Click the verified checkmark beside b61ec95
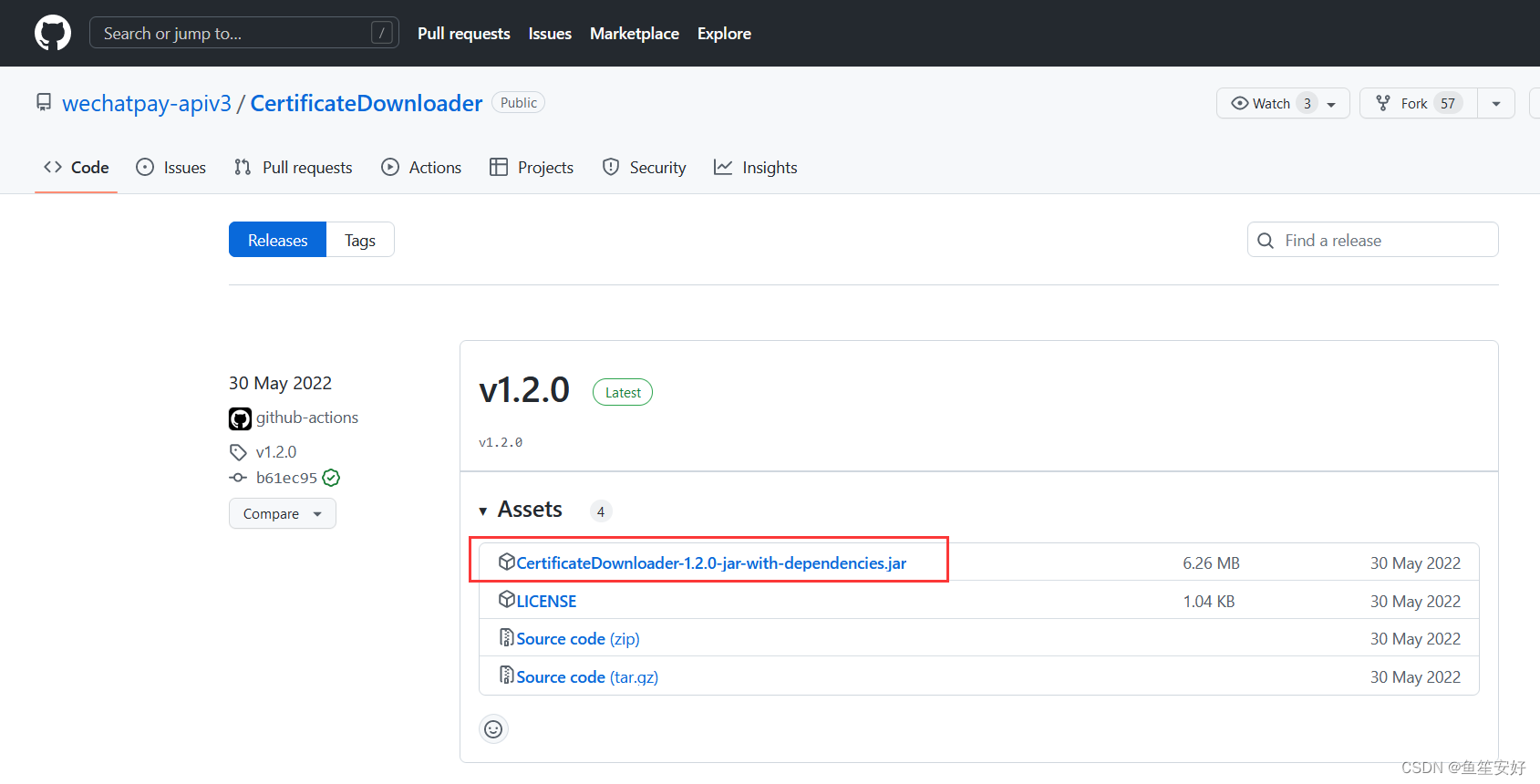Image resolution: width=1540 pixels, height=784 pixels. pos(331,478)
